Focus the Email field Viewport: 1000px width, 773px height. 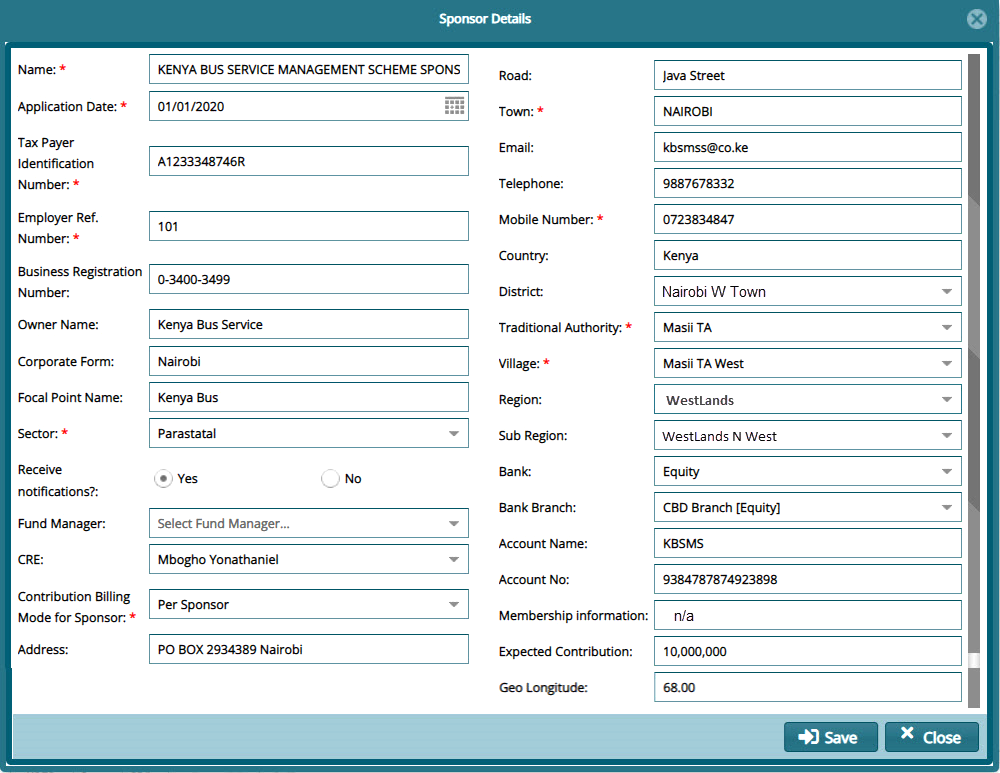coord(807,147)
